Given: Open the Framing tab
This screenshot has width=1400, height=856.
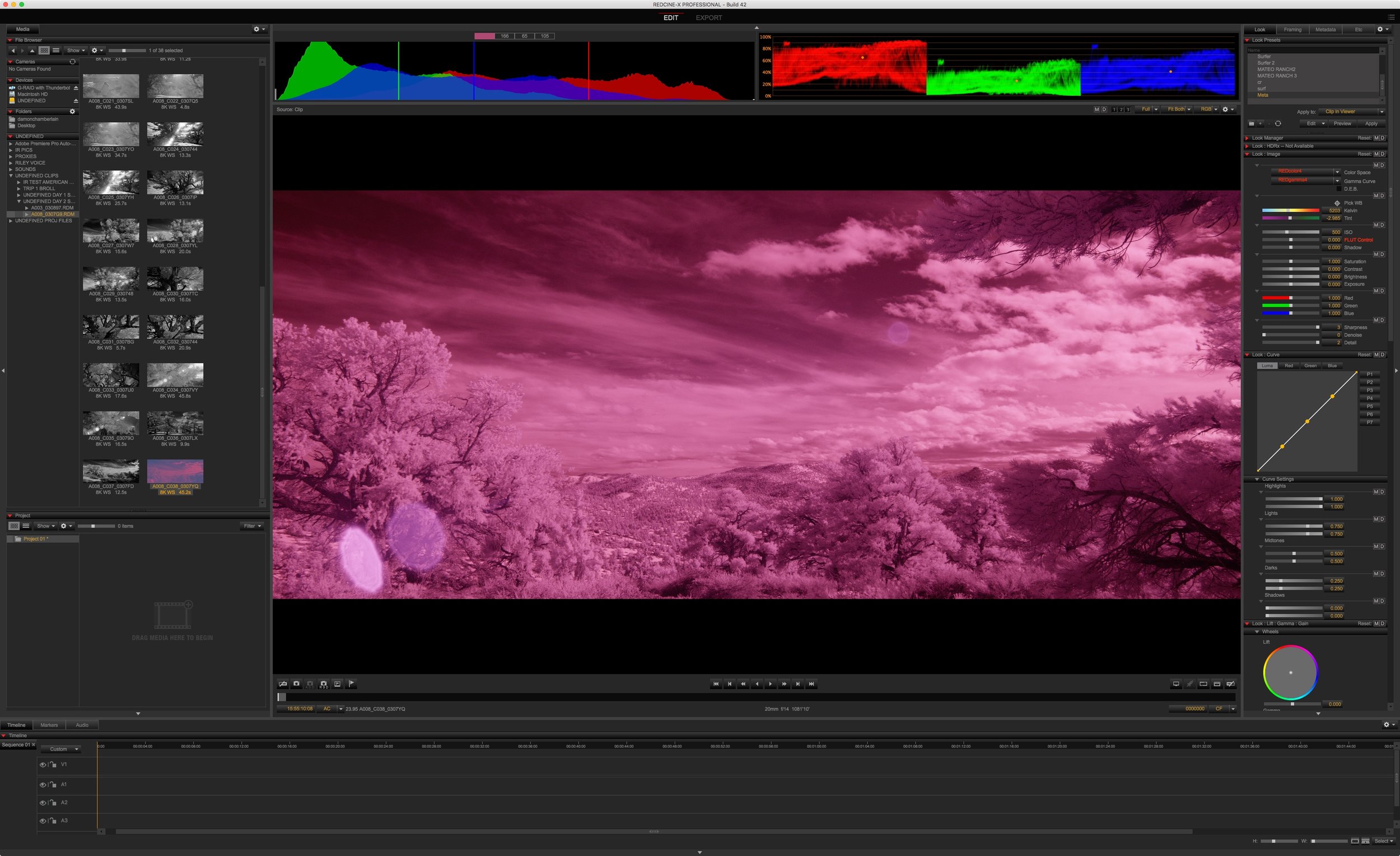Looking at the screenshot, I should coord(1292,30).
